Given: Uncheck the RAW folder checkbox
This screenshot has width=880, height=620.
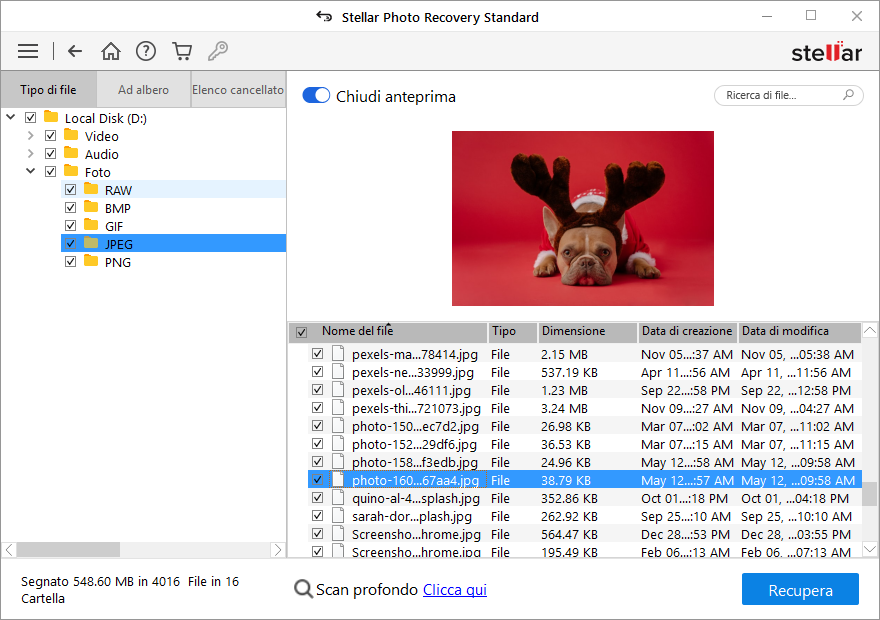Looking at the screenshot, I should coord(70,190).
